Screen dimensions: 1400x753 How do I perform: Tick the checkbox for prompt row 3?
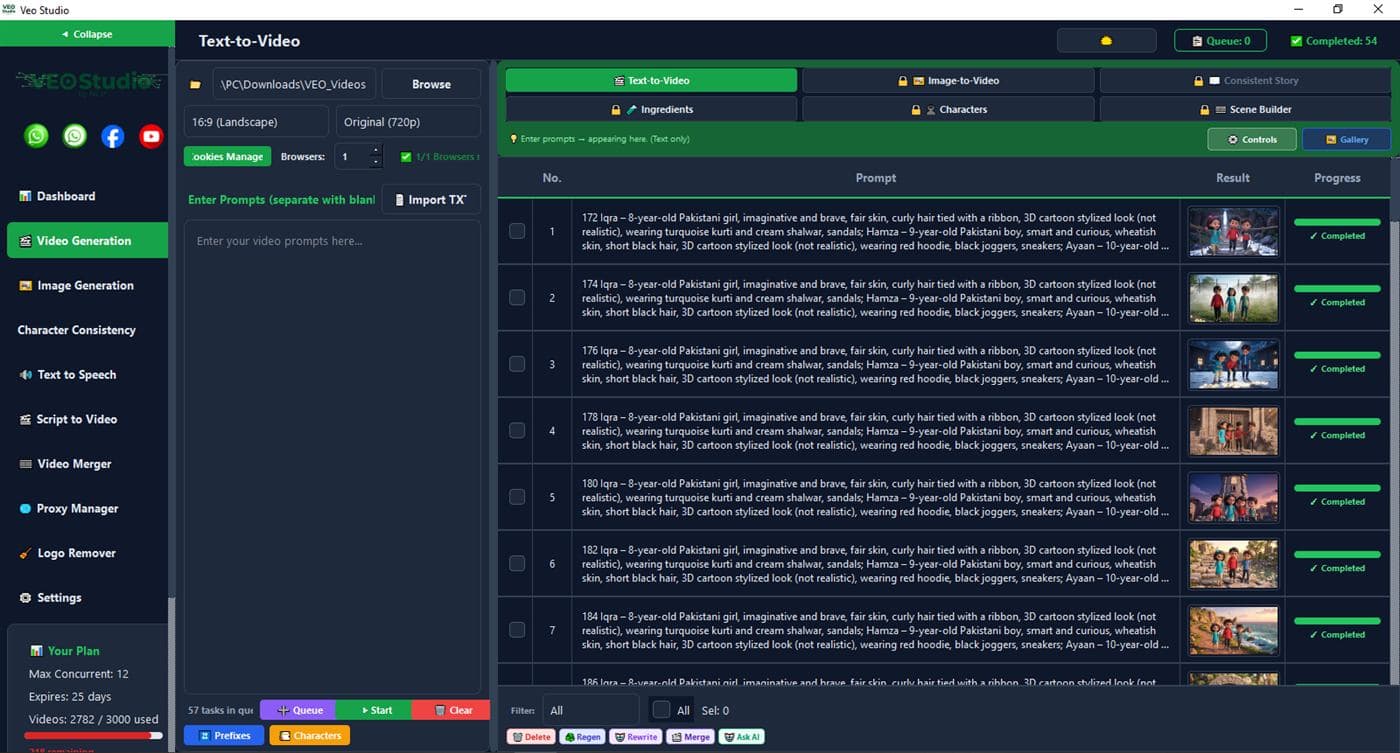(x=517, y=364)
